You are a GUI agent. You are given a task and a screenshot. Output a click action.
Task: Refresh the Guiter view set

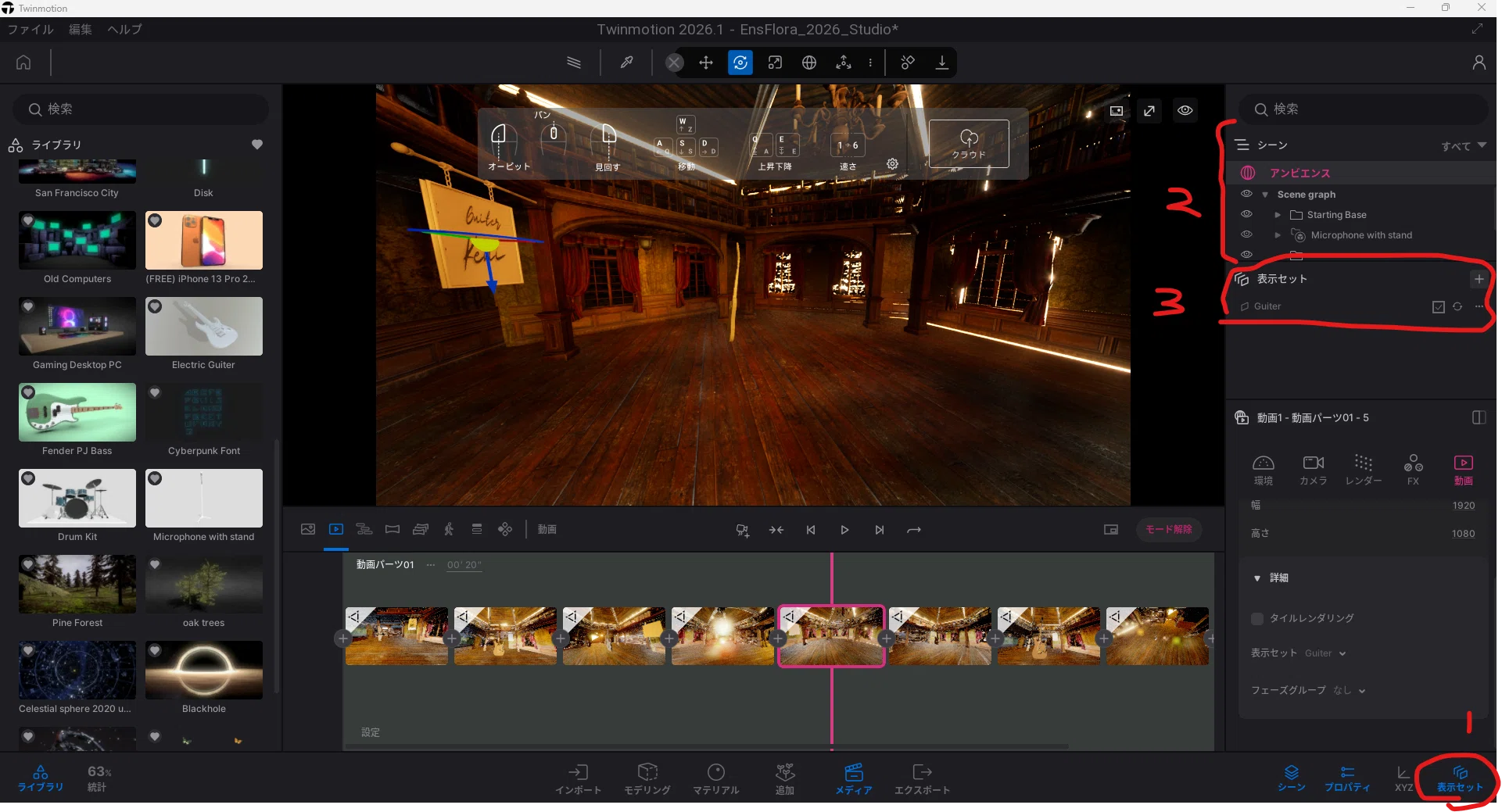click(1457, 306)
